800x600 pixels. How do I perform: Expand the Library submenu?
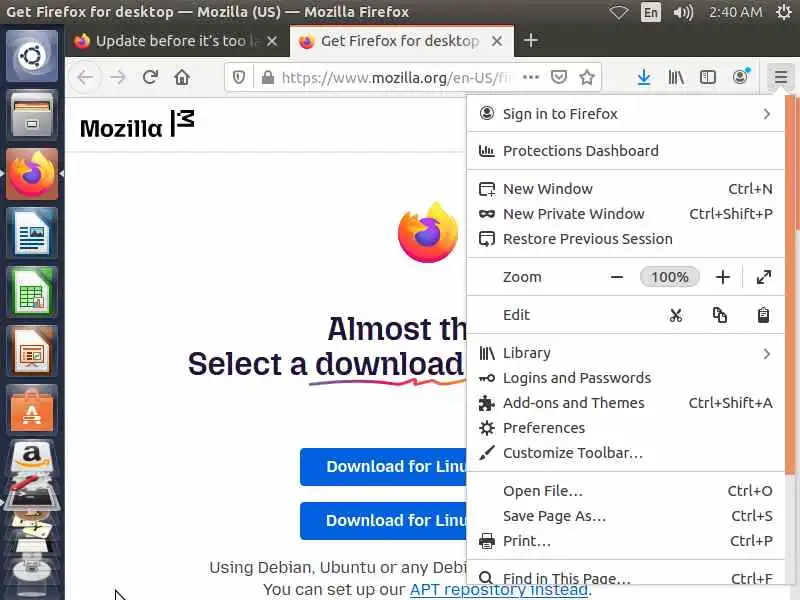626,353
